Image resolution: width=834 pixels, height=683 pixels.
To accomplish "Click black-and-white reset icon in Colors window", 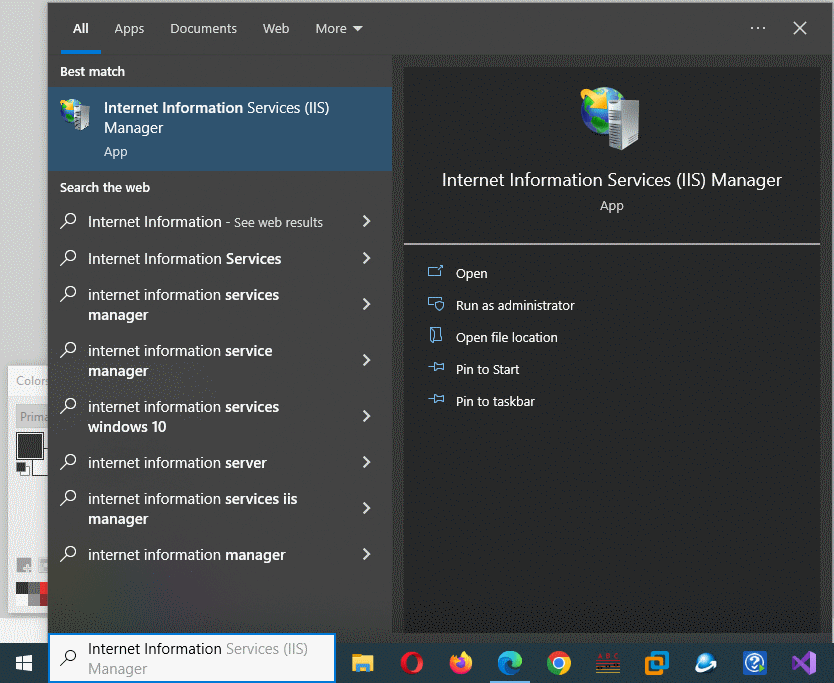I will coord(22,468).
